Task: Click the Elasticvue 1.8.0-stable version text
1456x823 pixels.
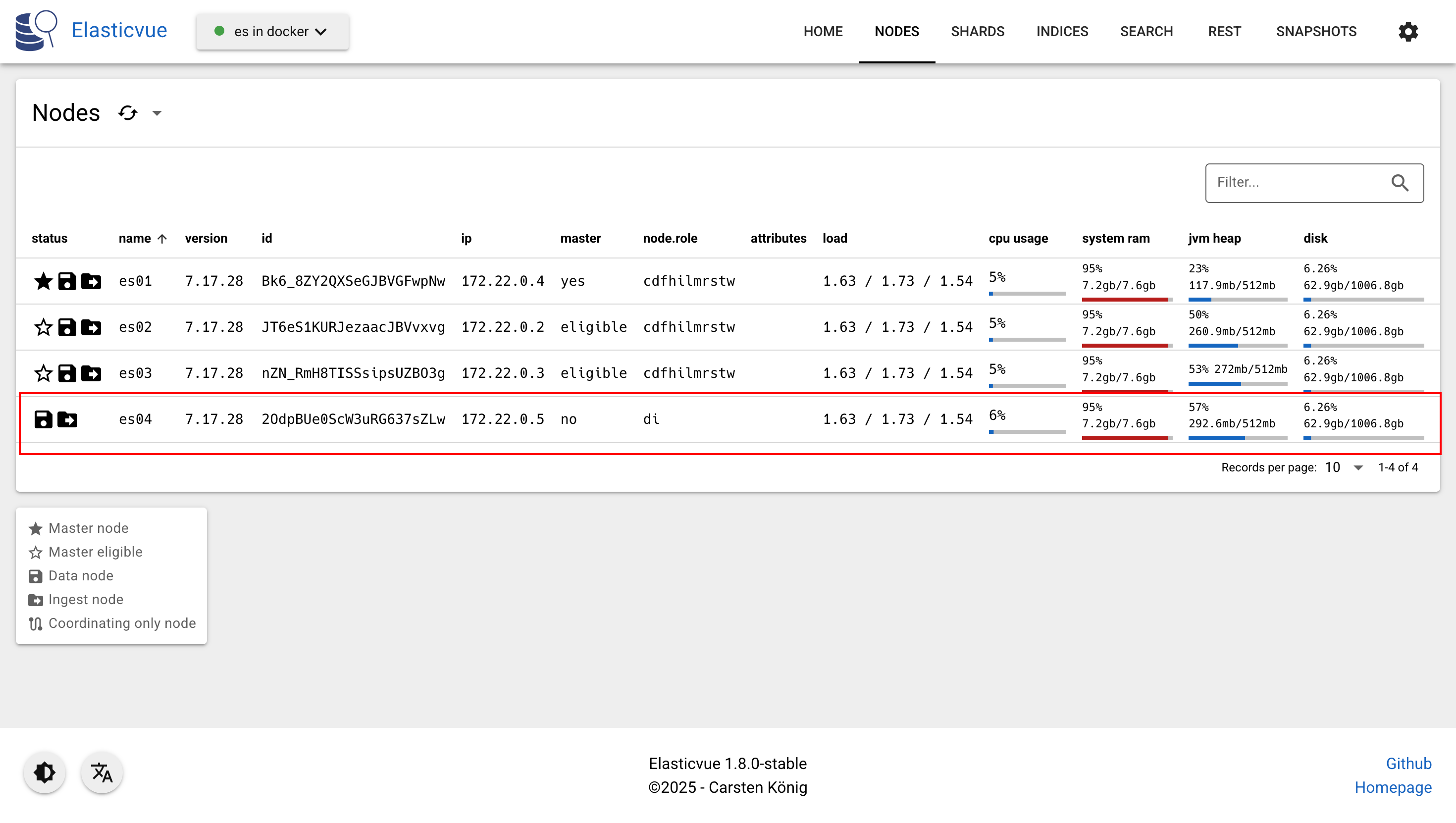Action: 728,764
